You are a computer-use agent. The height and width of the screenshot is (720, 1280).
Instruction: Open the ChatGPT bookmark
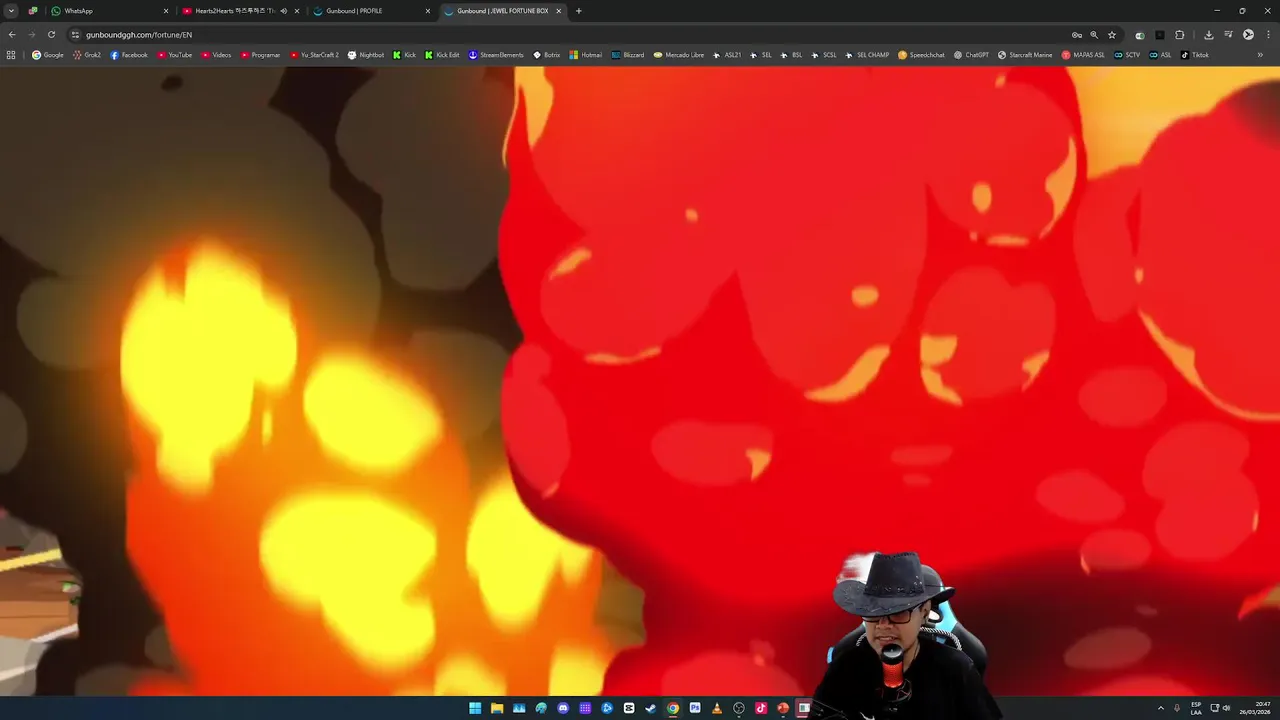click(x=971, y=55)
